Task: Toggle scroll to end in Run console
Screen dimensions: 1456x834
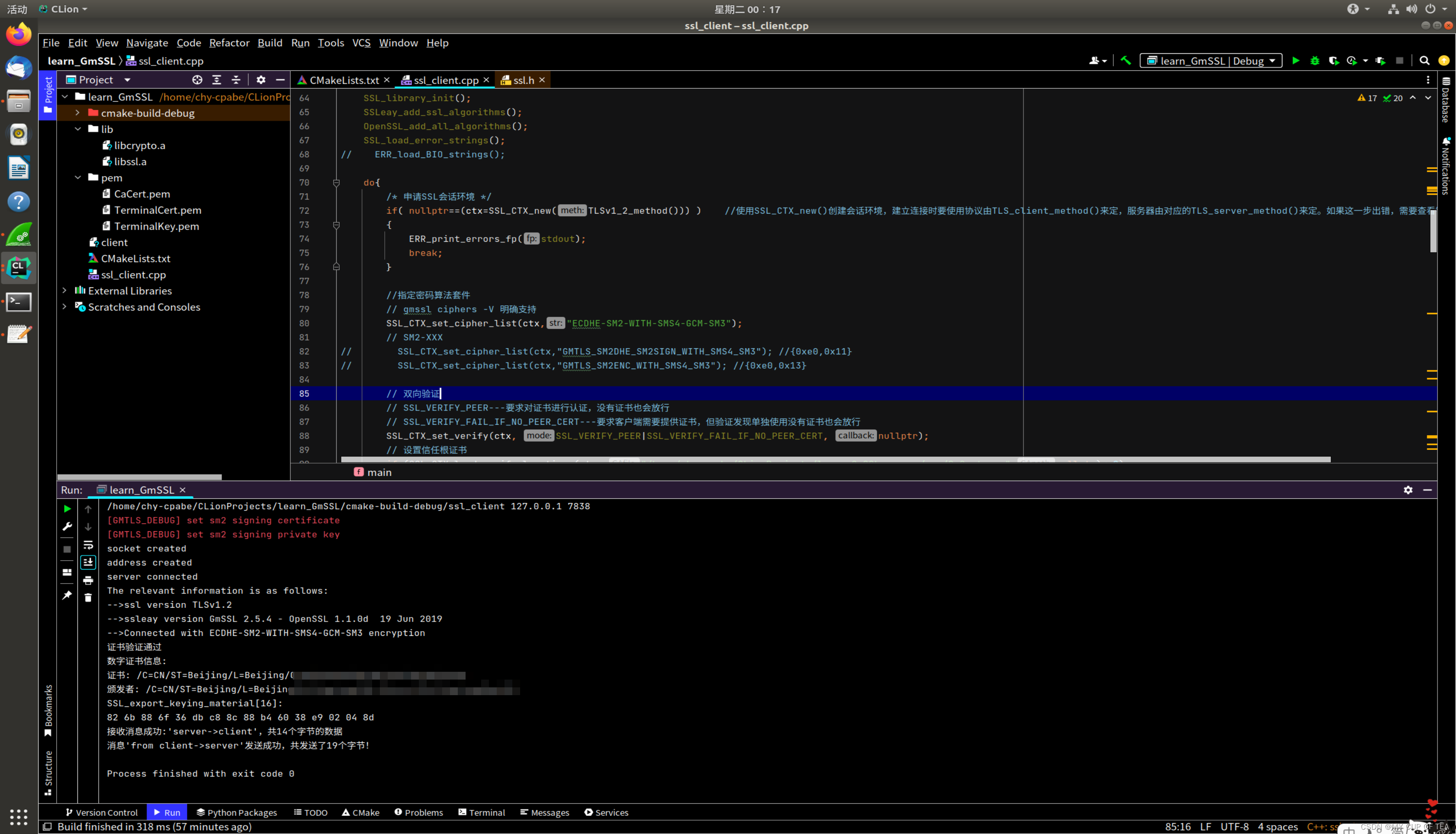Action: pos(88,562)
